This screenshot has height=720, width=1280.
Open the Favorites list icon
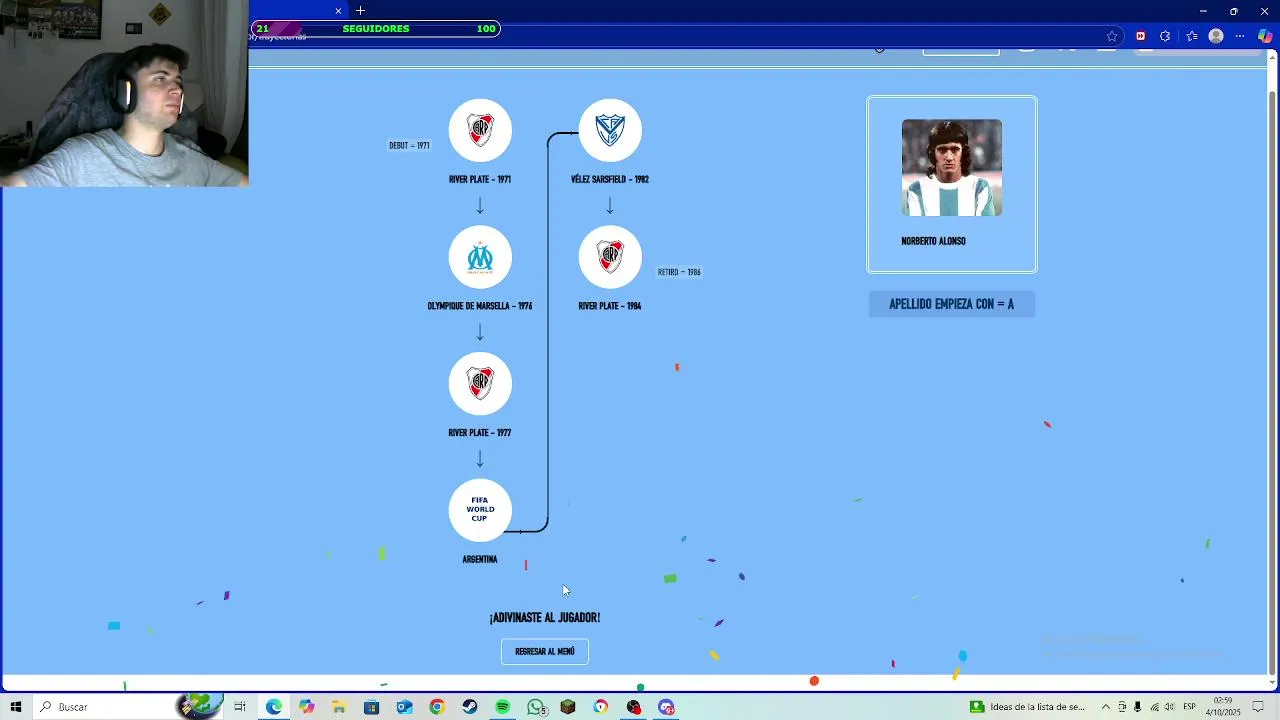tap(1192, 36)
